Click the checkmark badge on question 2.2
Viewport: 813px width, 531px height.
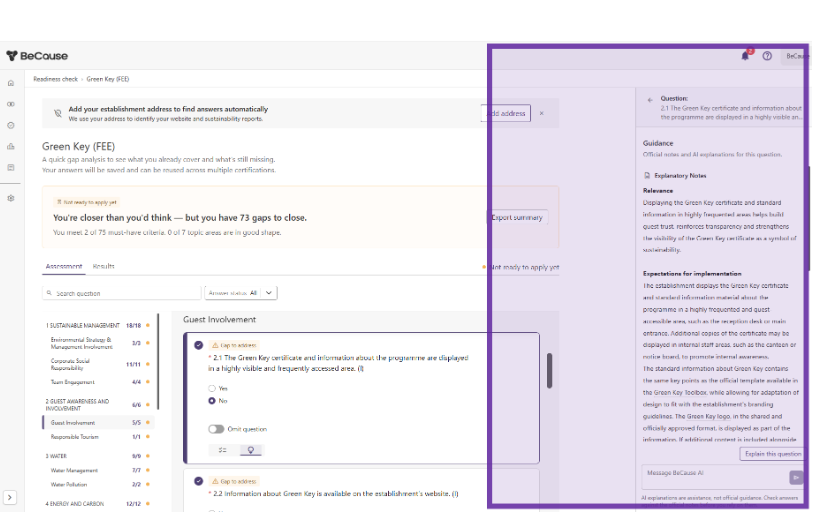coord(199,481)
